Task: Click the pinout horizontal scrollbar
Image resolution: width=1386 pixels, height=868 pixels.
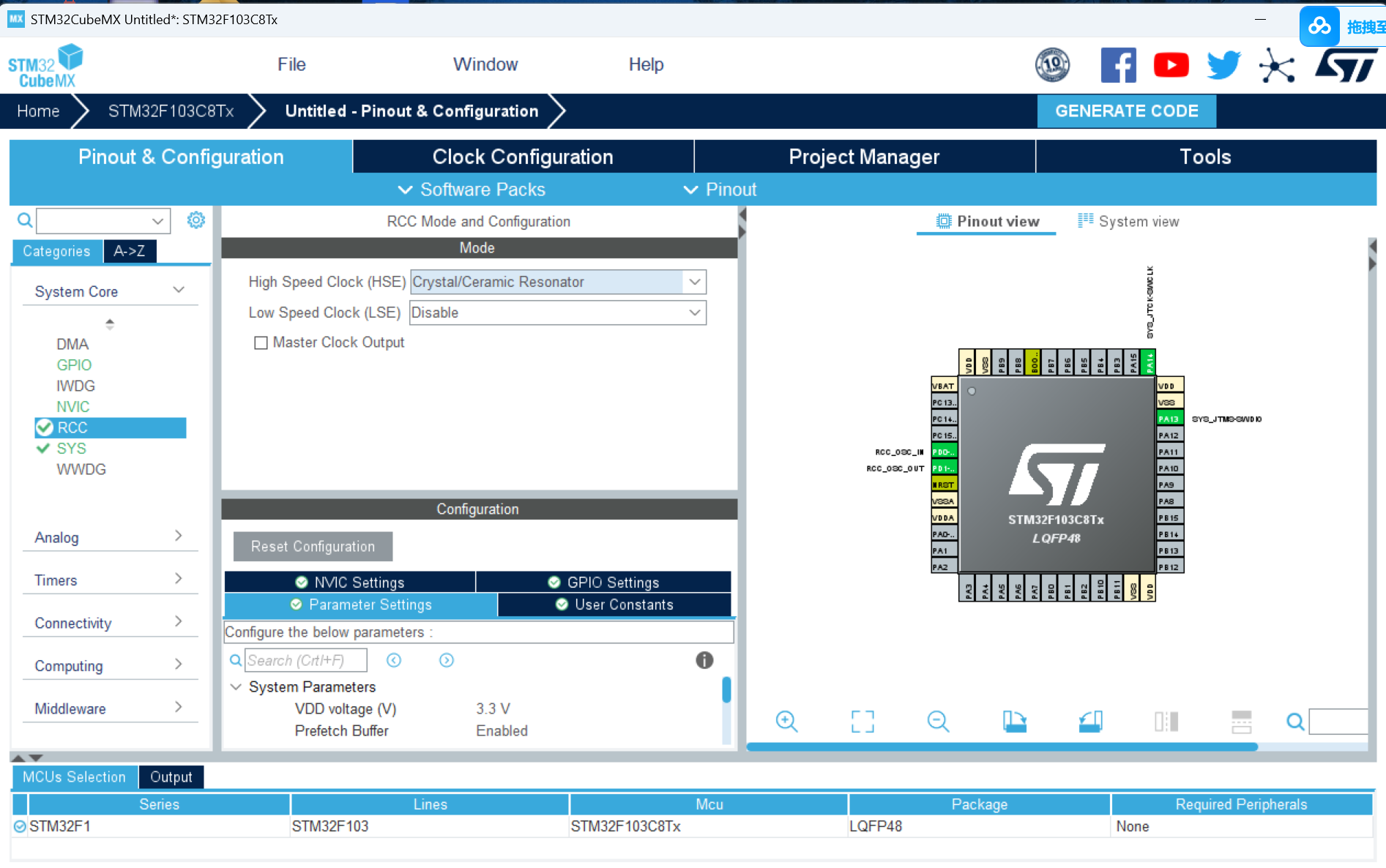Action: [1002, 747]
